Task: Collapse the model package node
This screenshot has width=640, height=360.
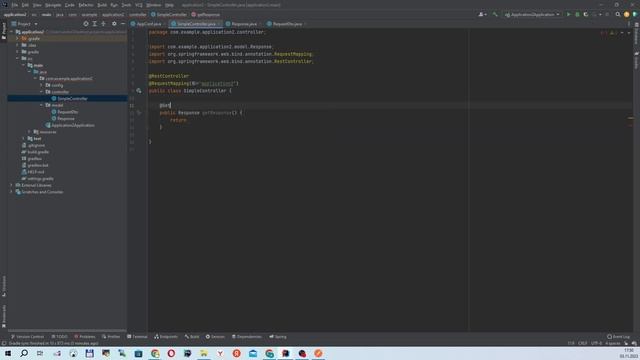Action: click(x=41, y=105)
